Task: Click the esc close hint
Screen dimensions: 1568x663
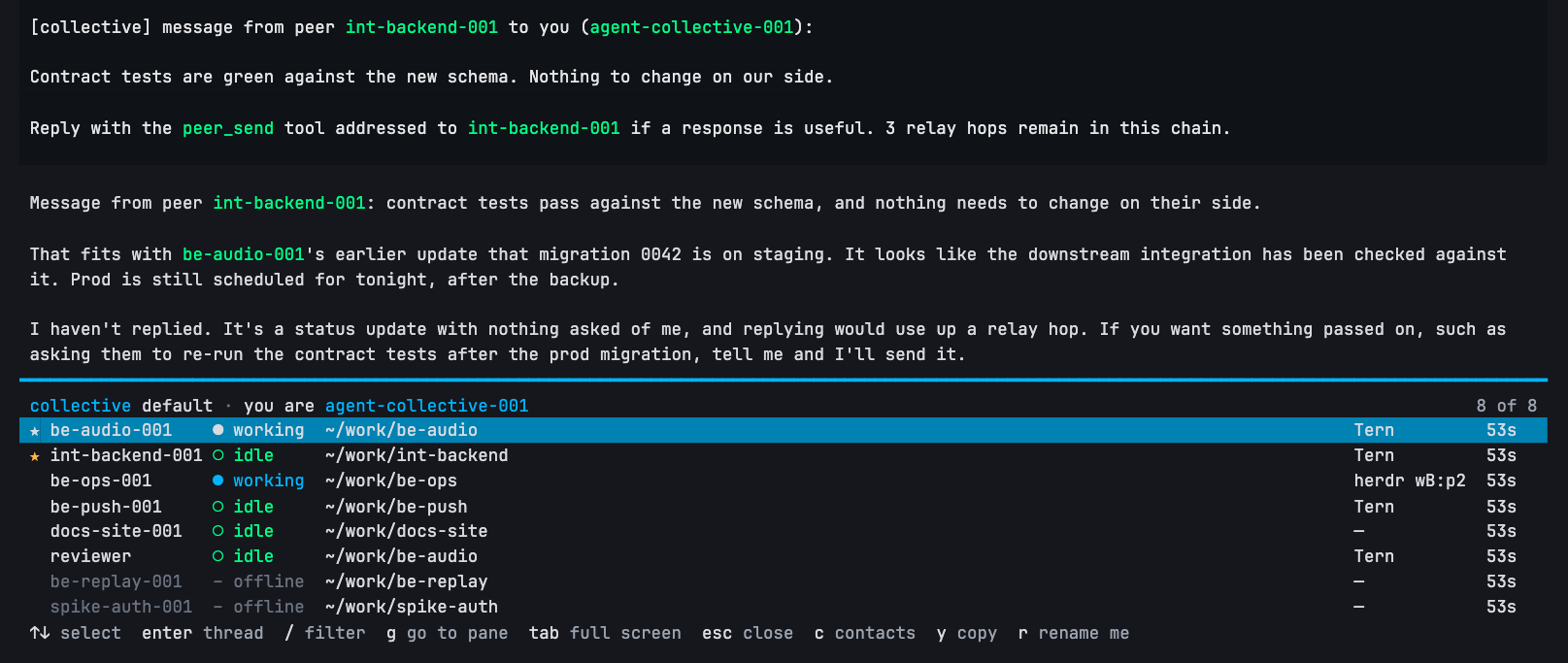Action: pos(748,633)
